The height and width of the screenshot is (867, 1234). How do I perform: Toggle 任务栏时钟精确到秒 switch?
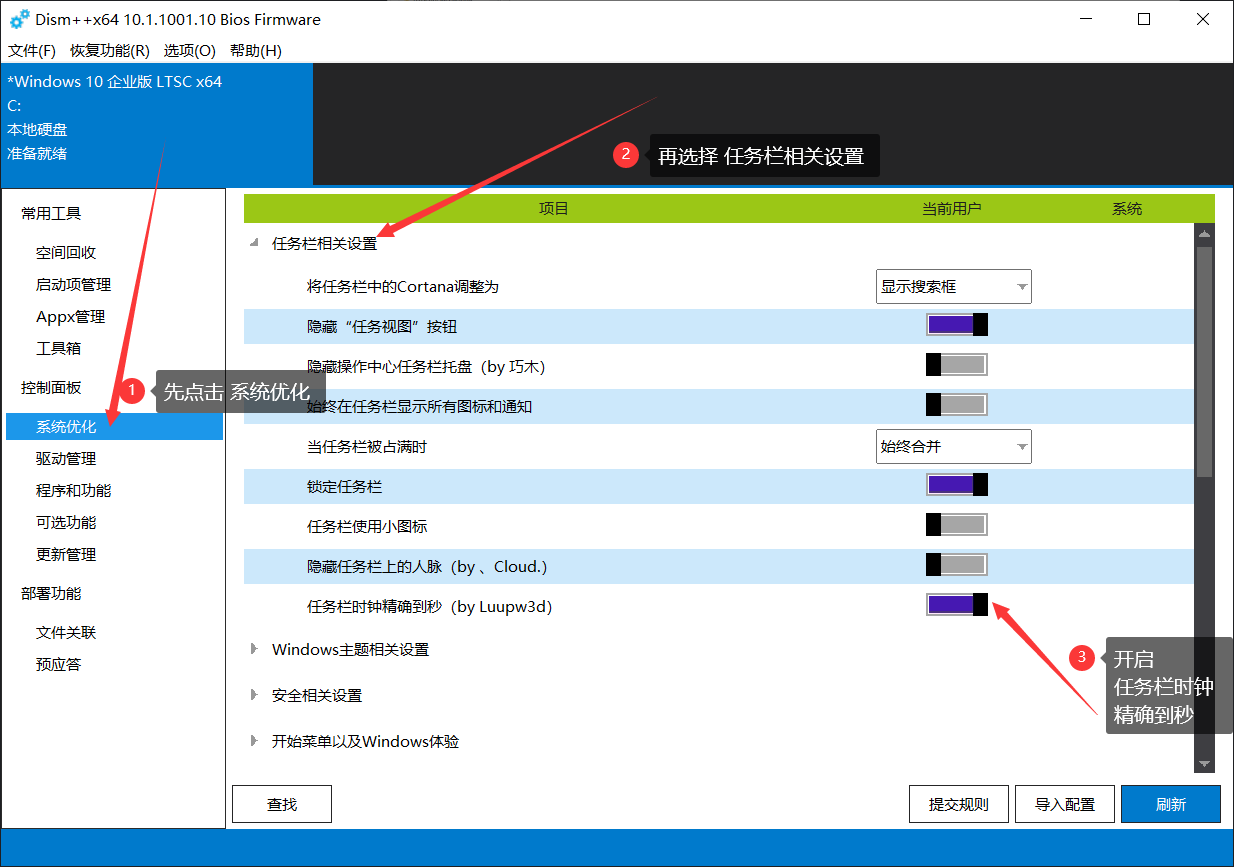(x=957, y=605)
